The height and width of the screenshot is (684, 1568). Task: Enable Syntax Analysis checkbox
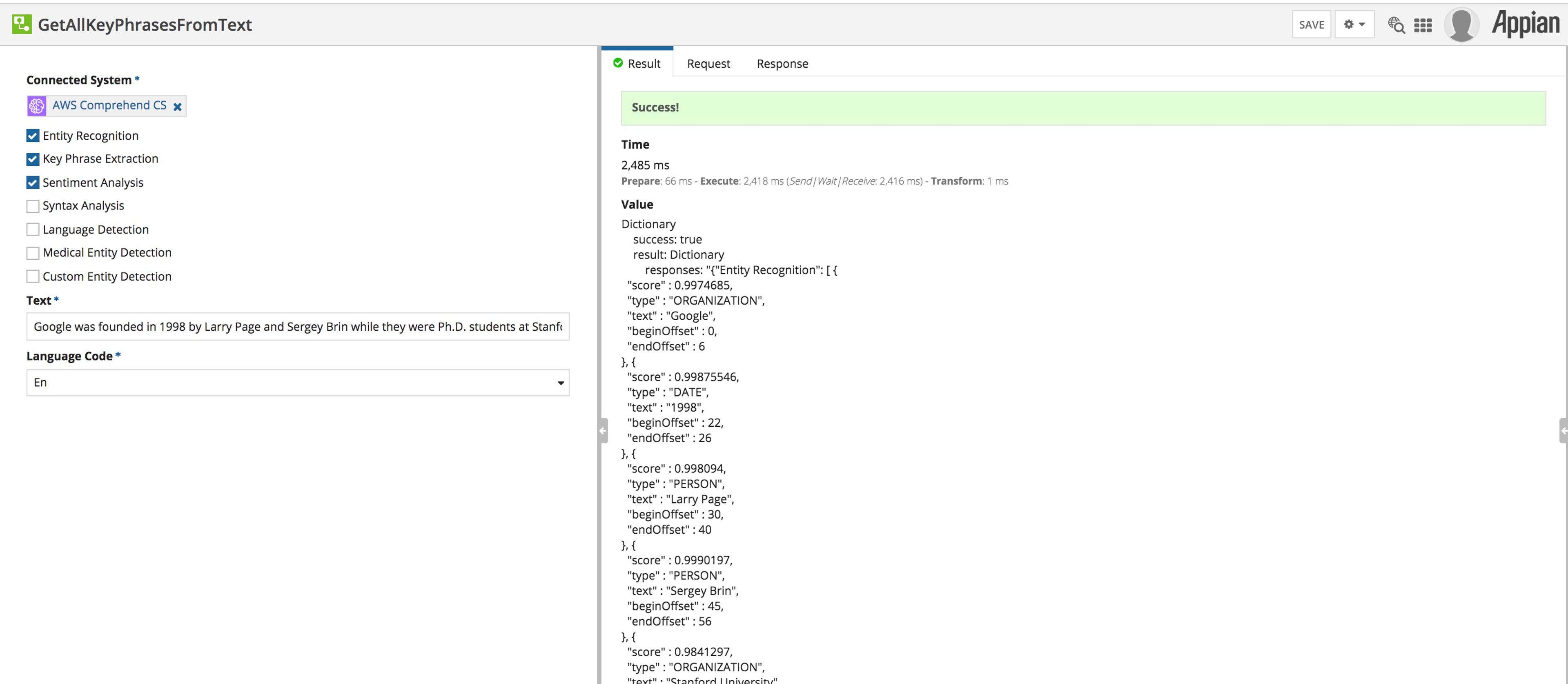point(33,206)
